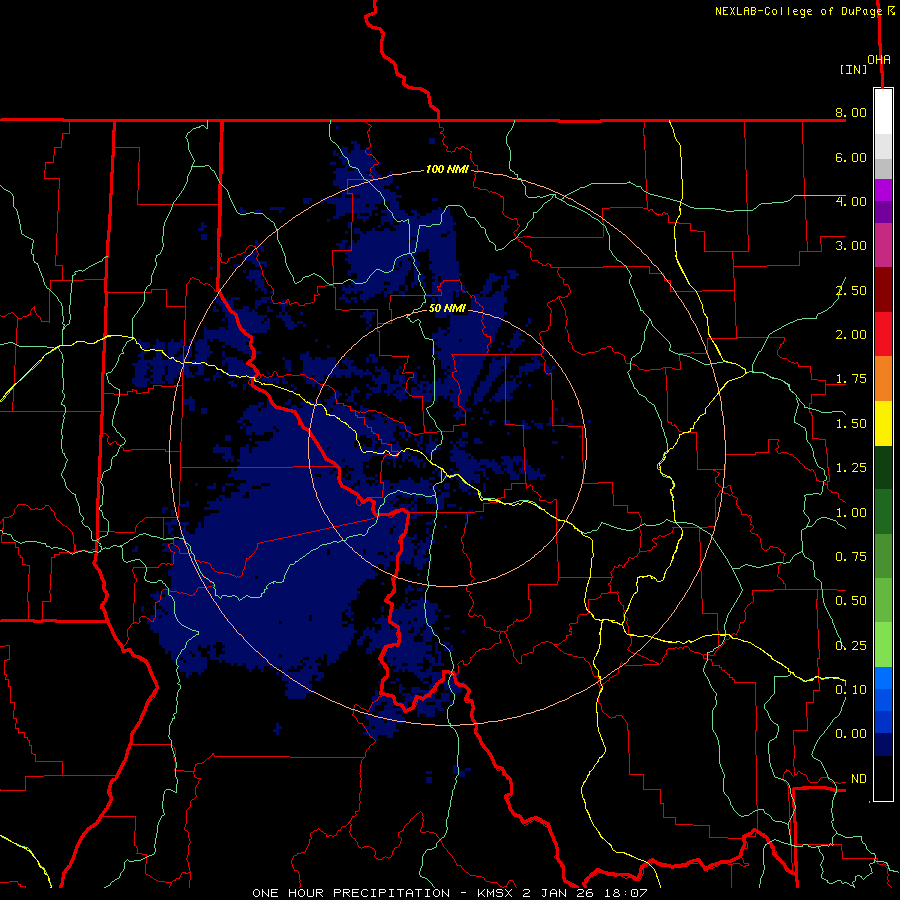This screenshot has height=900, width=900.
Task: Click the 8.00 legend value
Action: tap(851, 112)
